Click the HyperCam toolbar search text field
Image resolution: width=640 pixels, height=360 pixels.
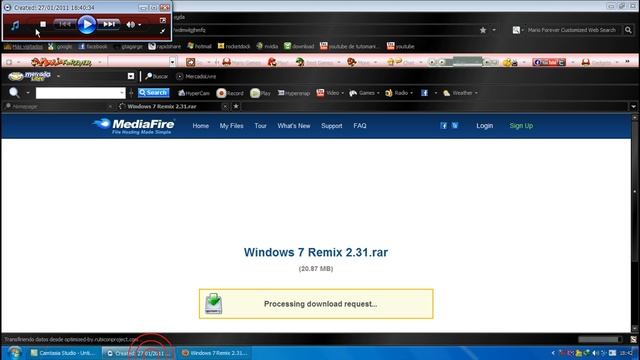pyautogui.click(x=80, y=93)
